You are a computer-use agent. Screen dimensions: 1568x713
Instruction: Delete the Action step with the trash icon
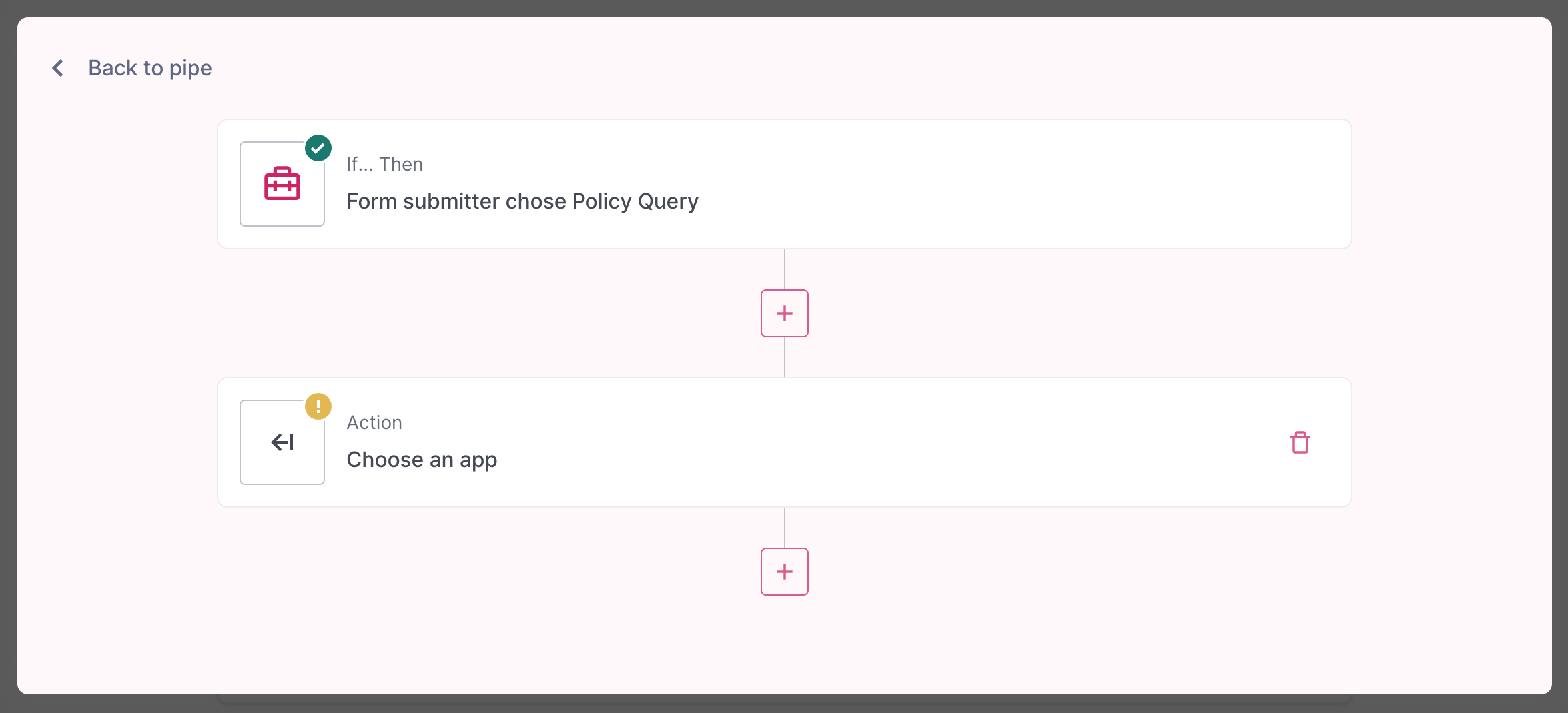1300,442
